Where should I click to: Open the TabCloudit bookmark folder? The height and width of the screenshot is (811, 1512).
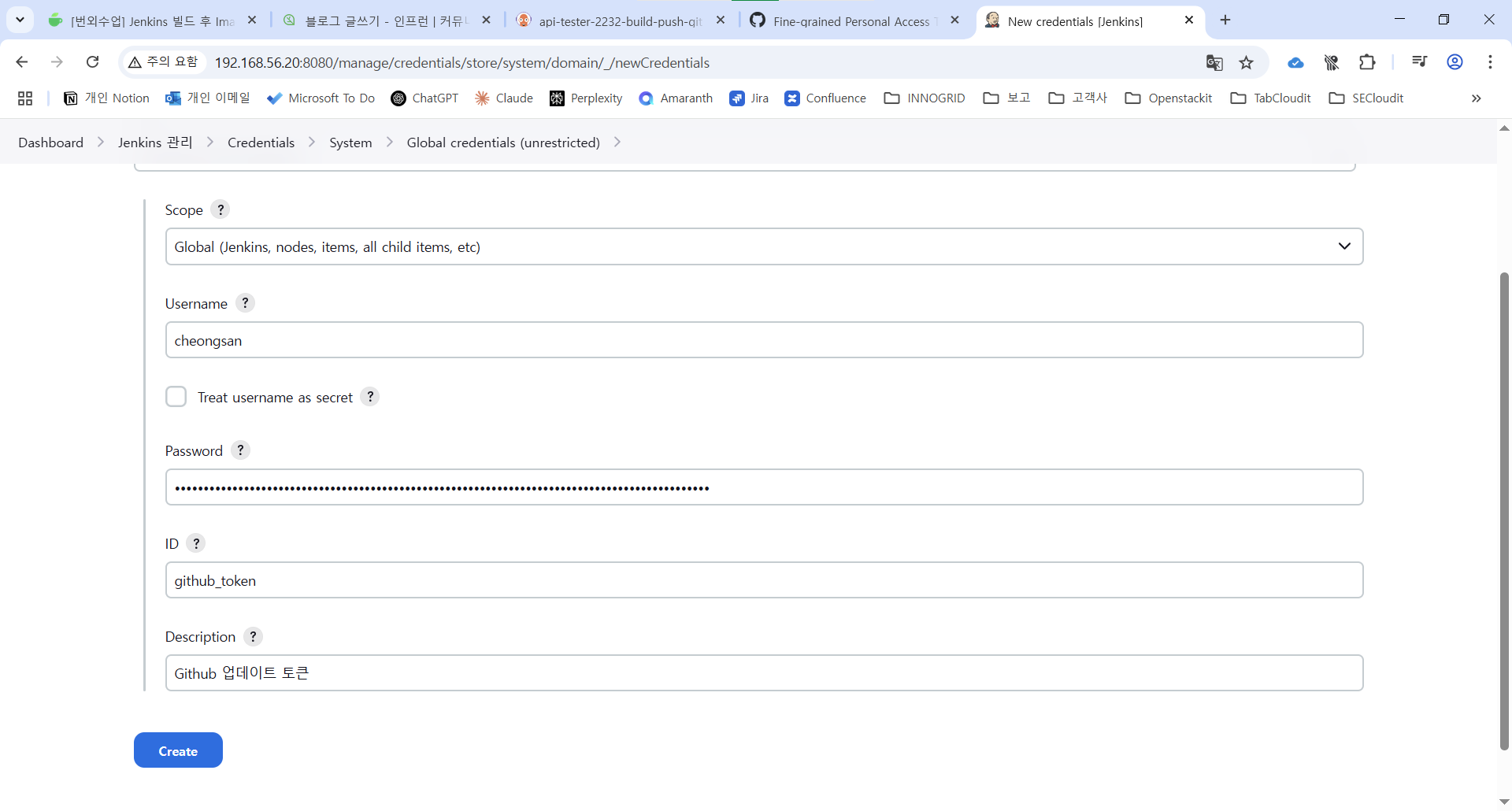[x=1271, y=98]
